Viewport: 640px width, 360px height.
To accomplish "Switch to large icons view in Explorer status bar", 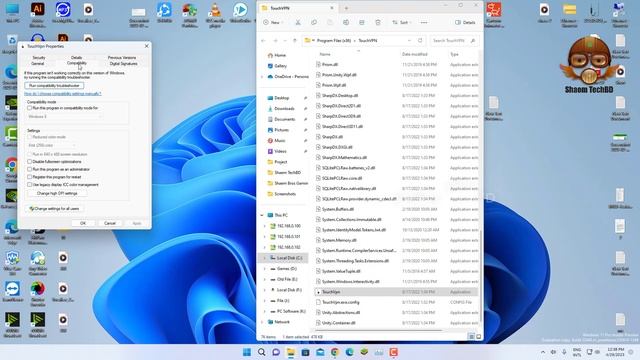I will 478,337.
